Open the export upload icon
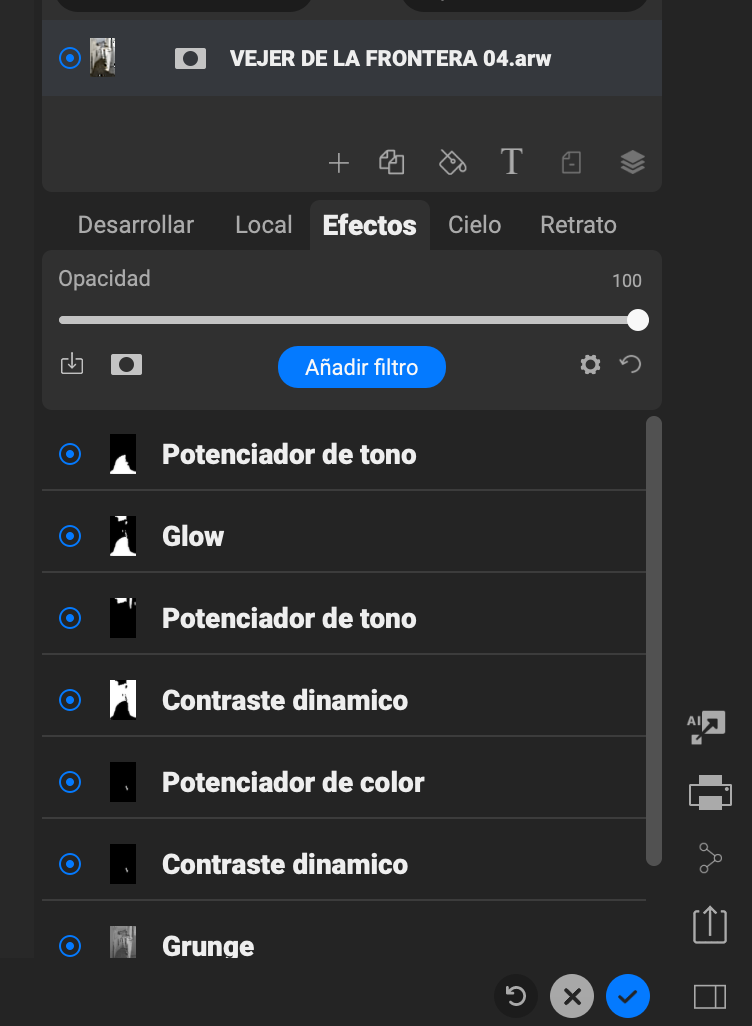 tap(709, 924)
